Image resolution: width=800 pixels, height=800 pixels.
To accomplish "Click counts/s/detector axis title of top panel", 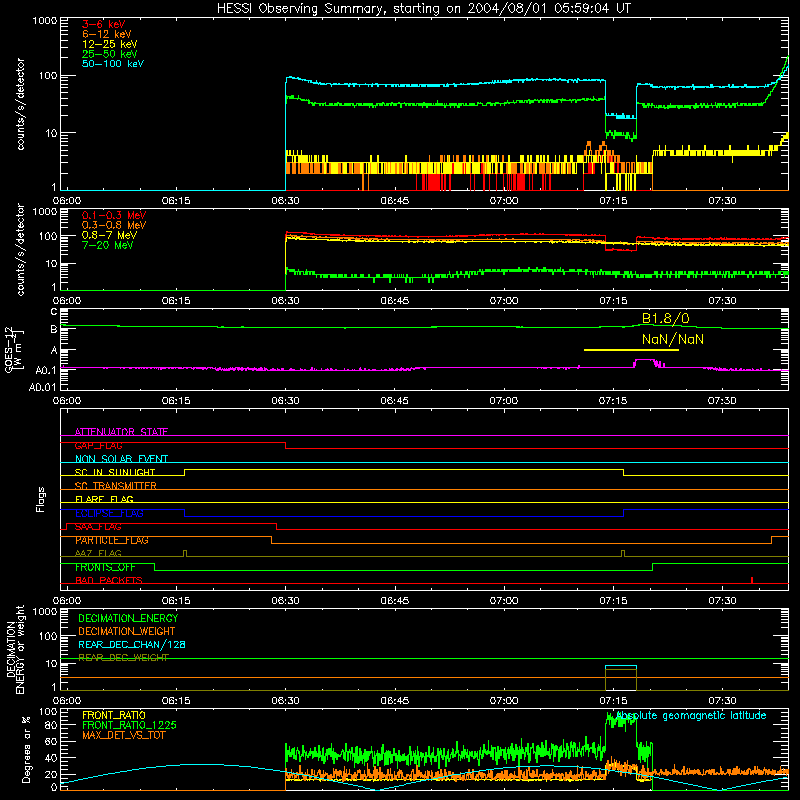I will [x=20, y=104].
